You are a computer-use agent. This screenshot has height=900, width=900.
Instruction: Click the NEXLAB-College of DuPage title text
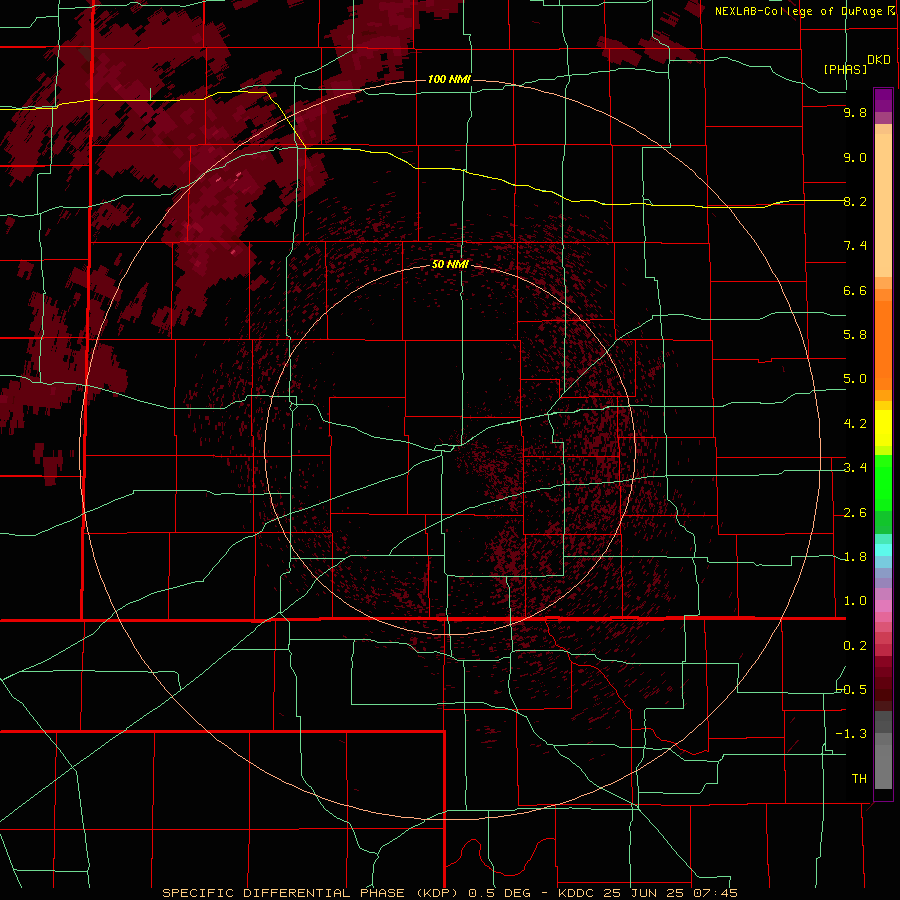pos(798,11)
